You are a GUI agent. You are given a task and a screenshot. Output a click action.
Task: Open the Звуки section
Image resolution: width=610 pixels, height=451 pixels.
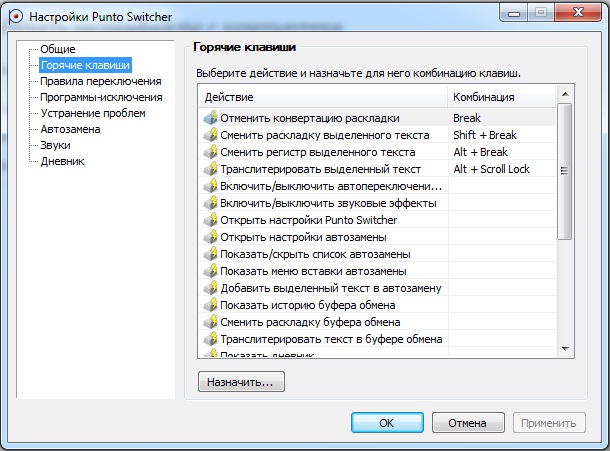[x=56, y=145]
